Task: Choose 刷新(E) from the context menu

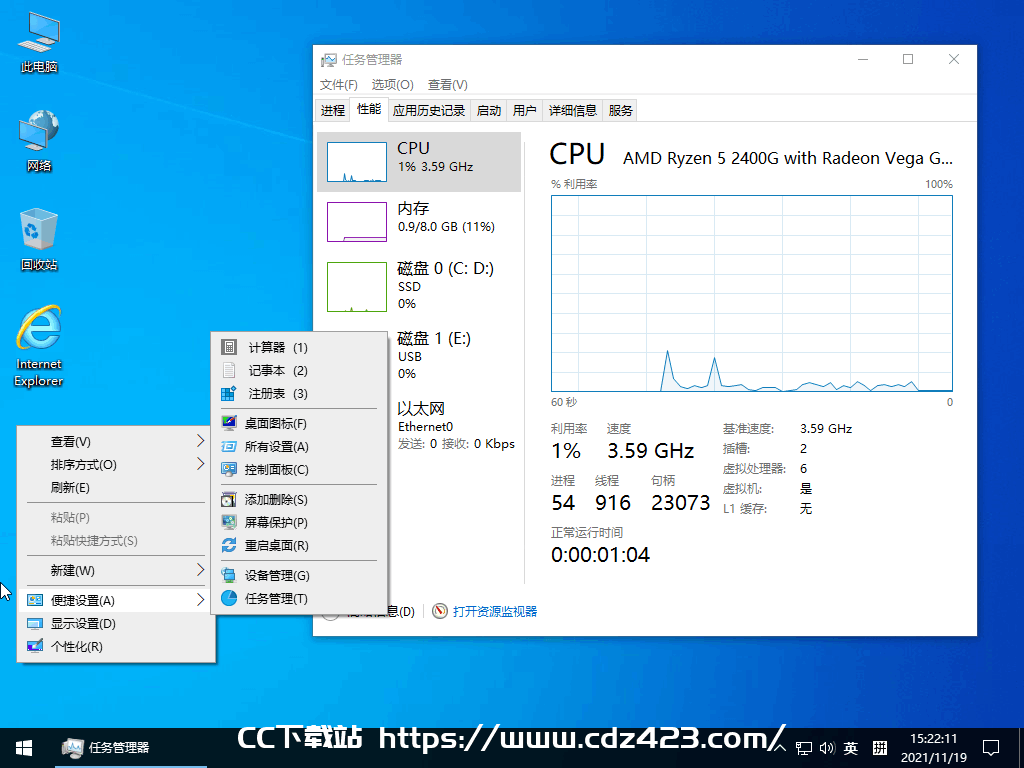Action: coord(116,488)
